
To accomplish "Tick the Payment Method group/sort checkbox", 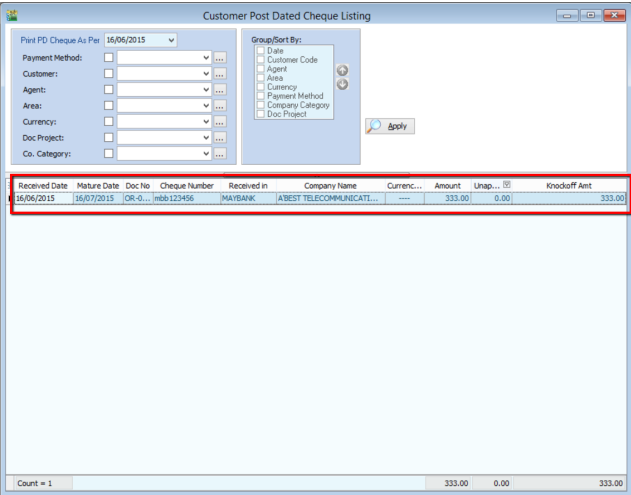I will click(260, 96).
